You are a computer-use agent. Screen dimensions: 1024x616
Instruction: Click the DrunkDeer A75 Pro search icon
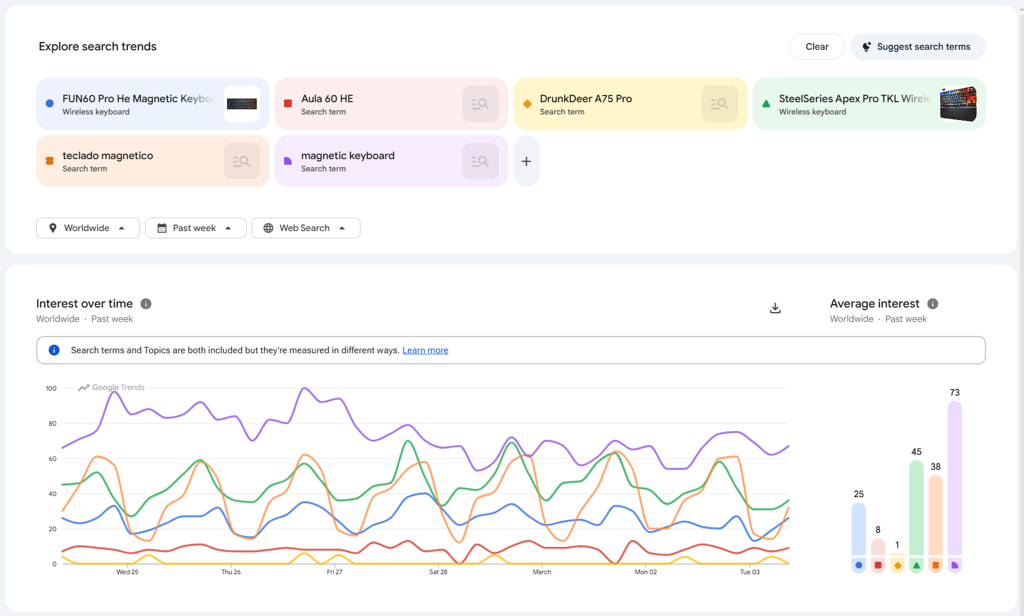(x=719, y=104)
